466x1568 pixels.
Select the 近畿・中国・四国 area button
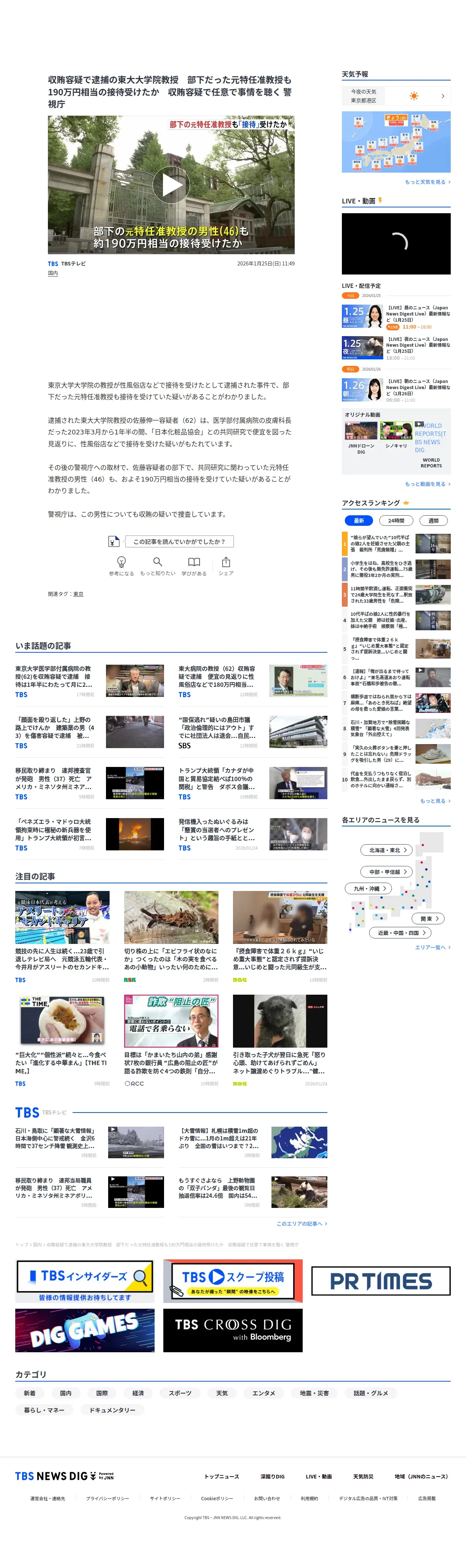click(400, 933)
